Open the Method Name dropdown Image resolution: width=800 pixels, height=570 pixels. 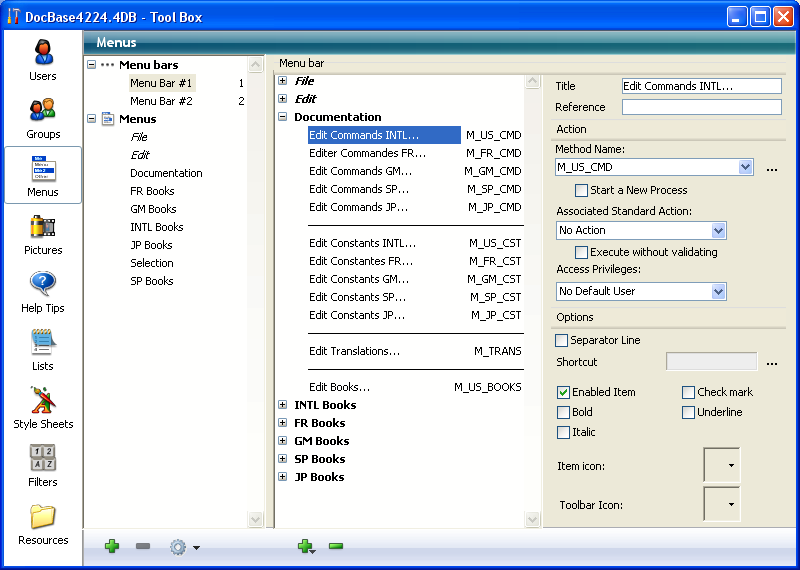(745, 168)
